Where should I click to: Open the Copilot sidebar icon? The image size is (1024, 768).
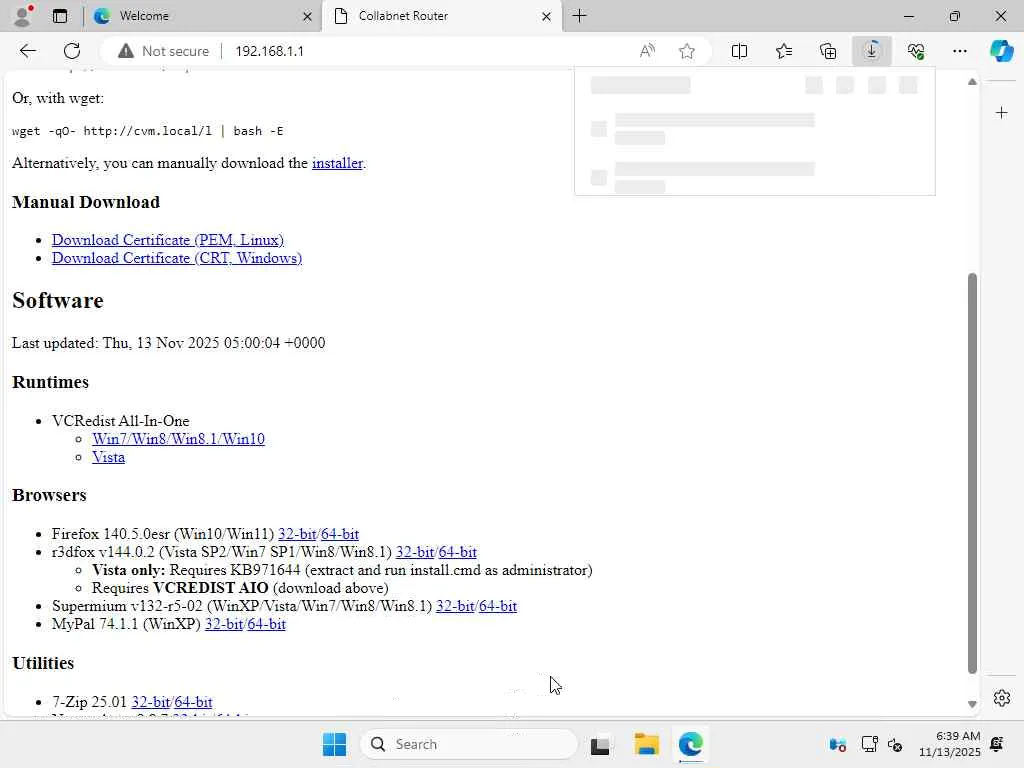tap(1001, 51)
